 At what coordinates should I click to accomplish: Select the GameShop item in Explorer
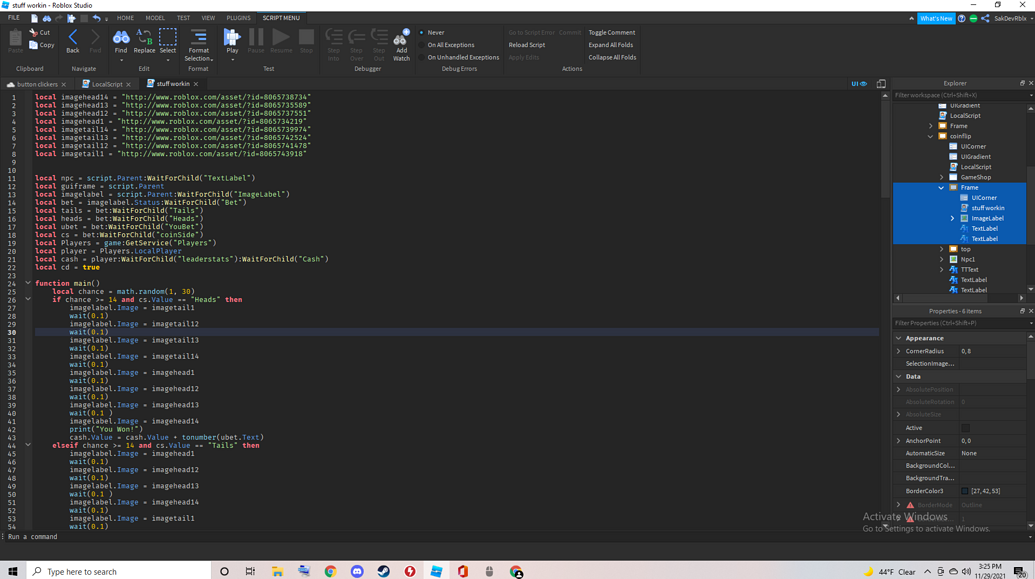coord(975,177)
